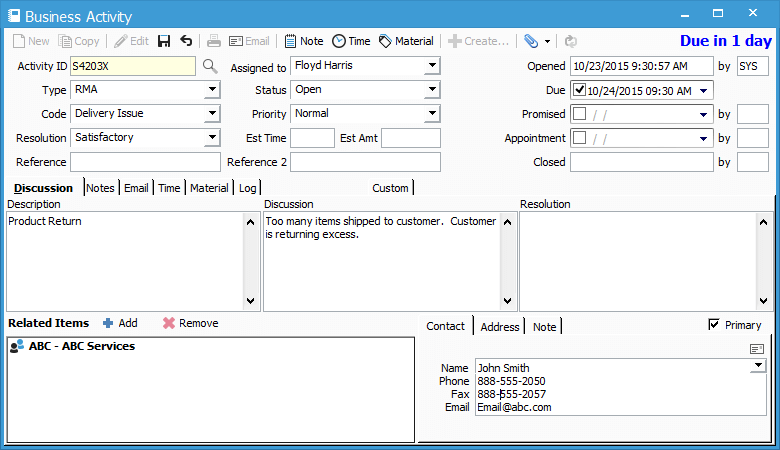Screen dimensions: 780x450
Task: Enable the Promised date checkbox
Action: tap(580, 114)
